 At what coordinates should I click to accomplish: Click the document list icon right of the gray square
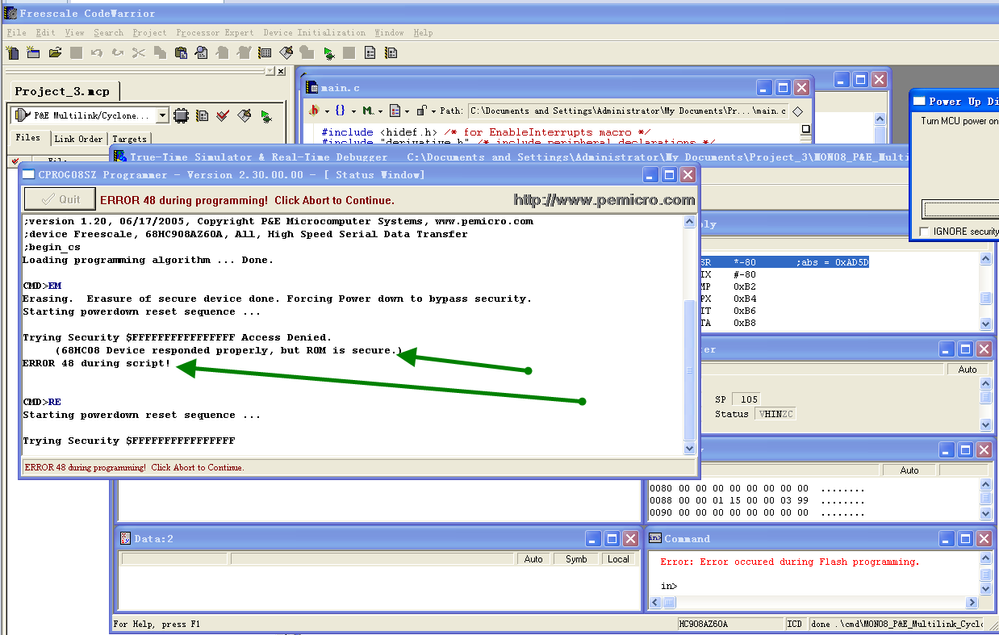370,53
